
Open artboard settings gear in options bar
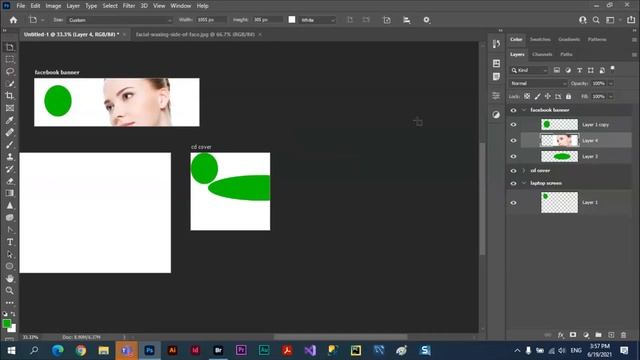coord(427,20)
